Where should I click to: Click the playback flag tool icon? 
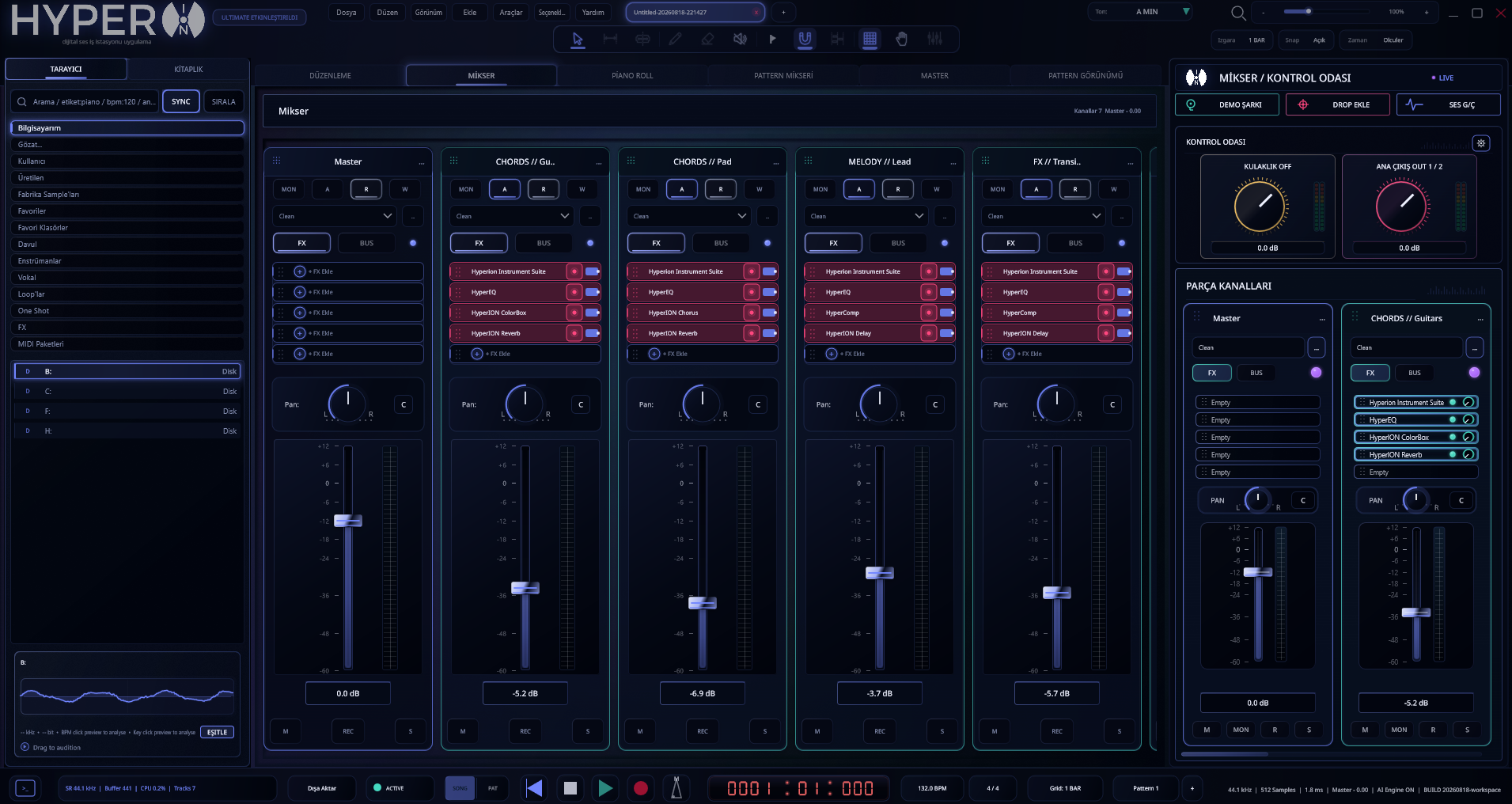tap(772, 39)
